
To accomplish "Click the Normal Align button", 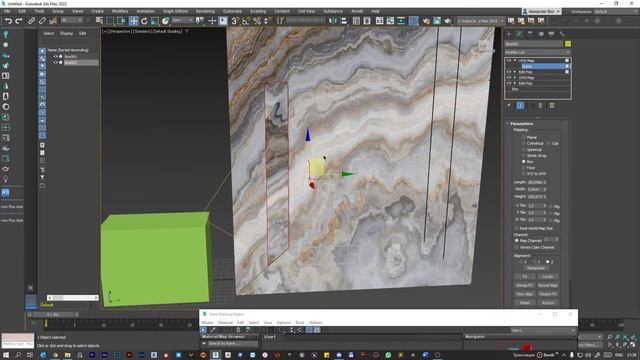I will click(x=548, y=285).
